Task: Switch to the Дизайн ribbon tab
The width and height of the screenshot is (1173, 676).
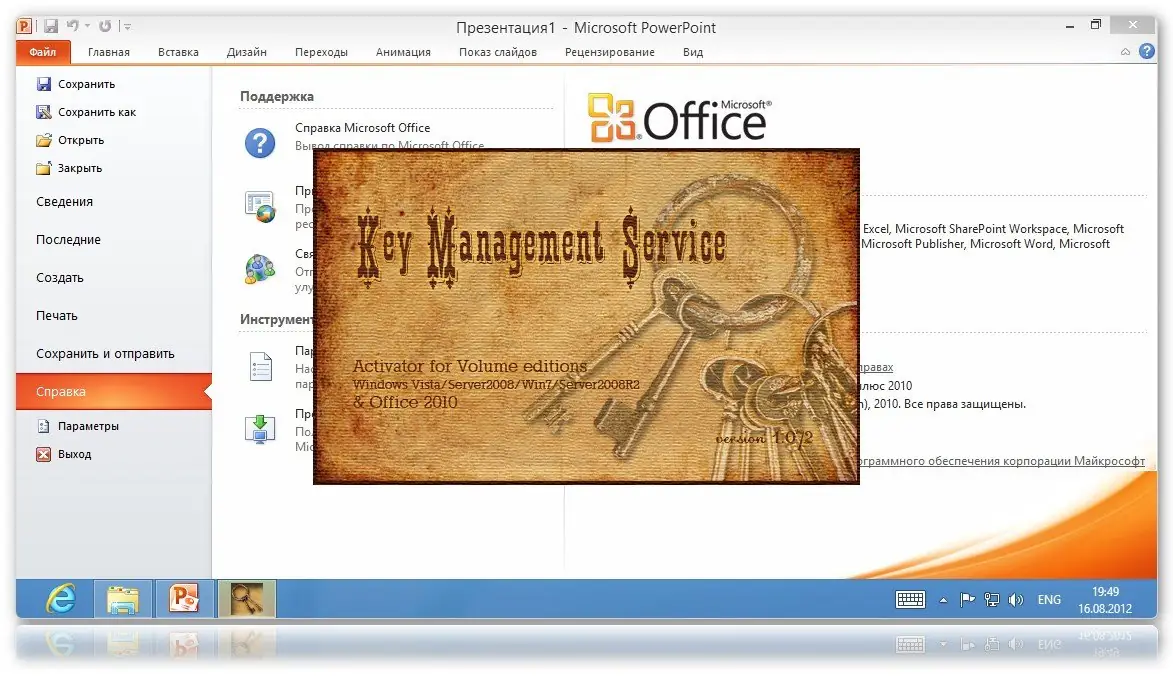Action: [247, 52]
